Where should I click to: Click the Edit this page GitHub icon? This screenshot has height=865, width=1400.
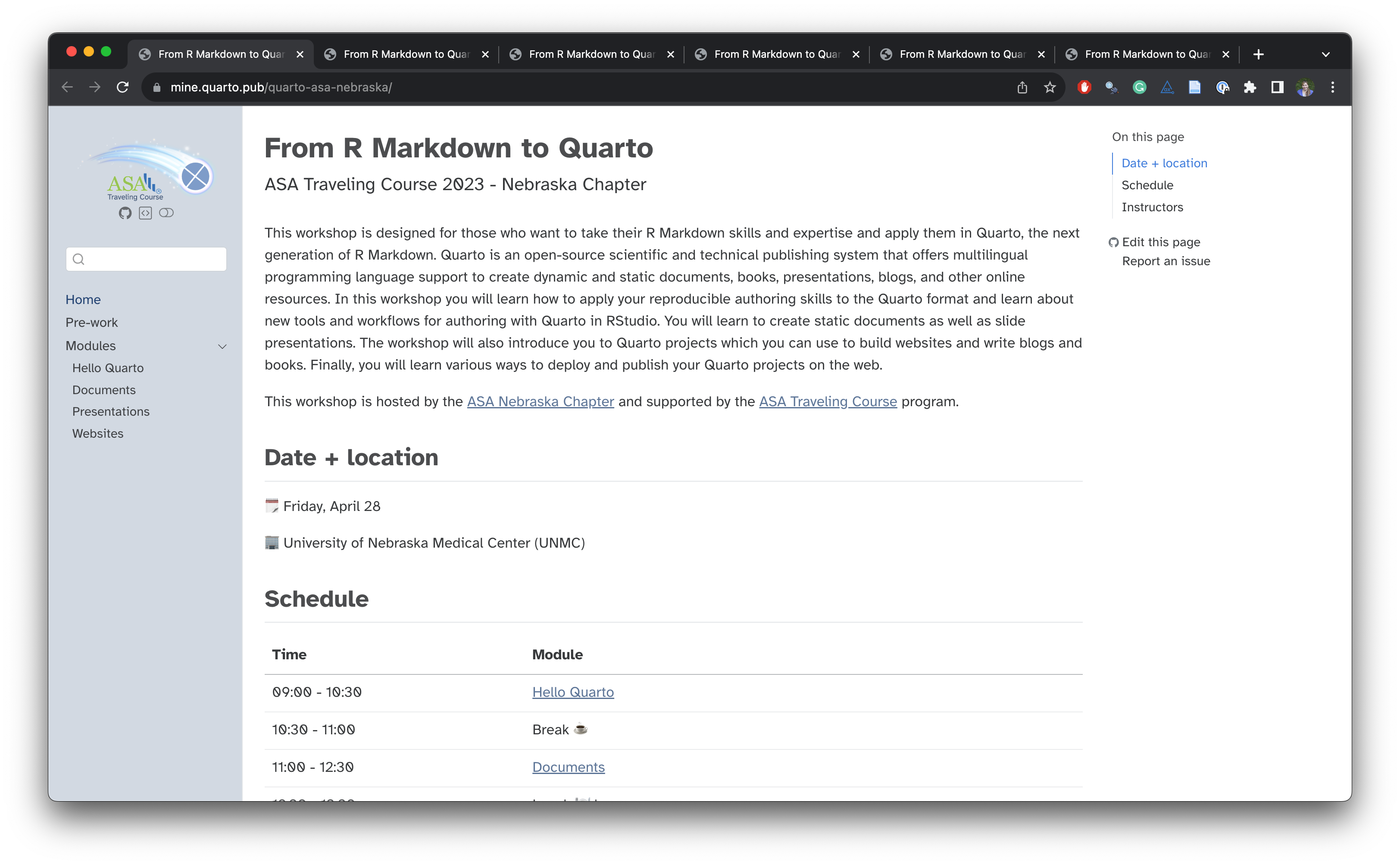point(1114,241)
